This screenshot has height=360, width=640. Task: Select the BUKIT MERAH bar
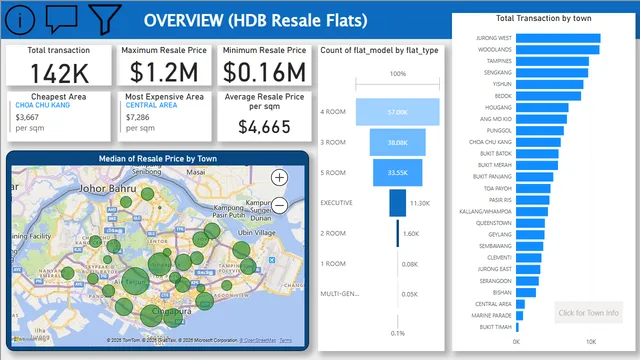[x=537, y=165]
